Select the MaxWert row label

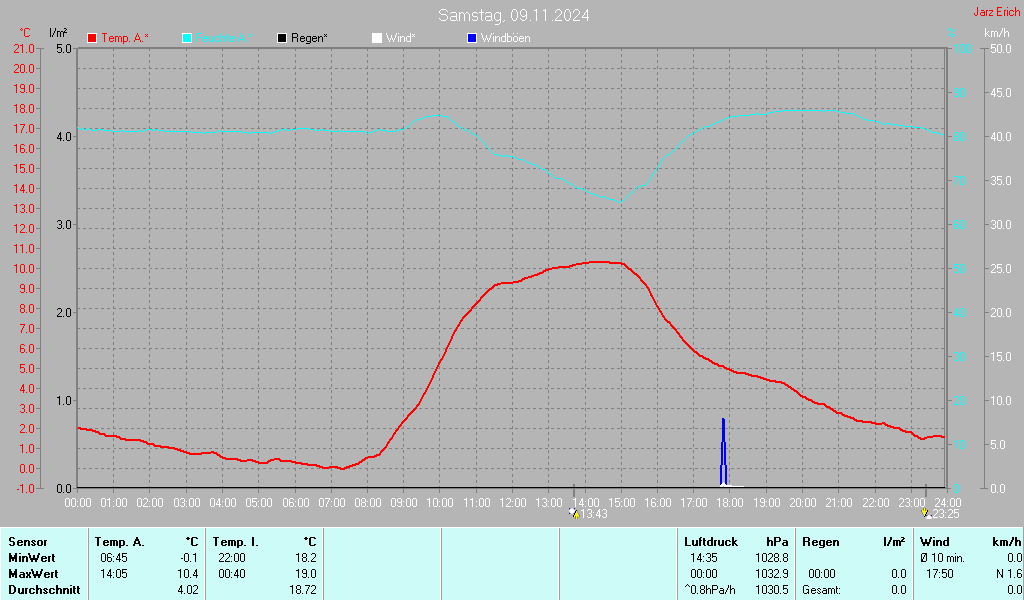tap(32, 574)
